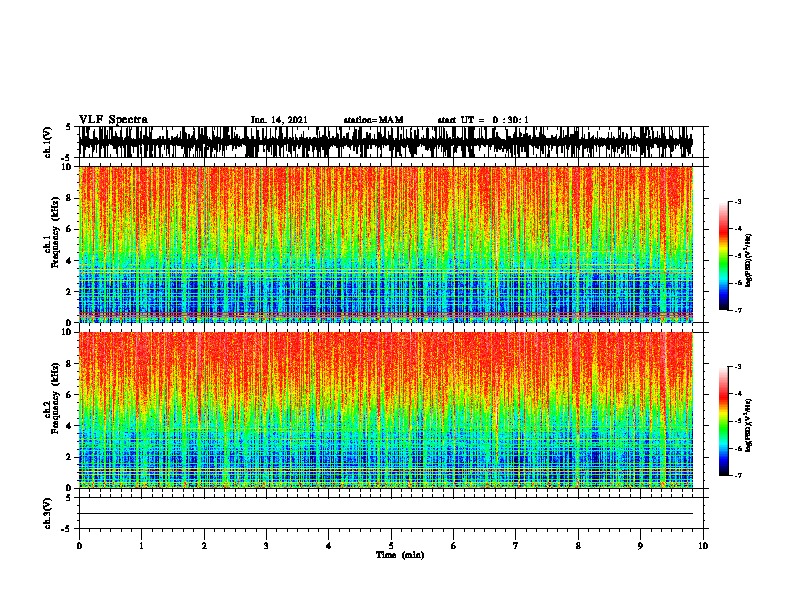
Task: Click the "start UT = 0:30:1" header text
Action: point(483,120)
